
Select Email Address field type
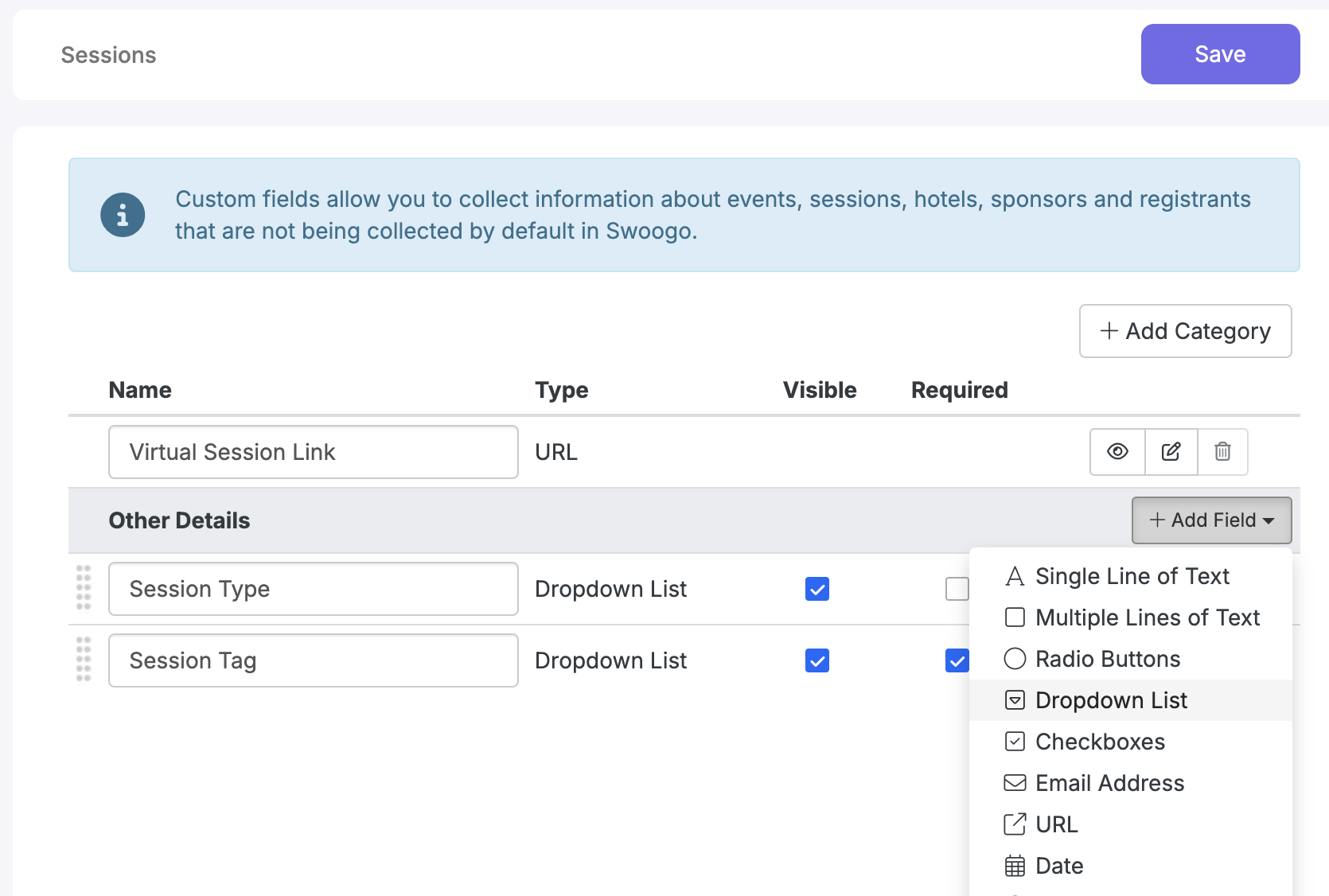pos(1109,783)
